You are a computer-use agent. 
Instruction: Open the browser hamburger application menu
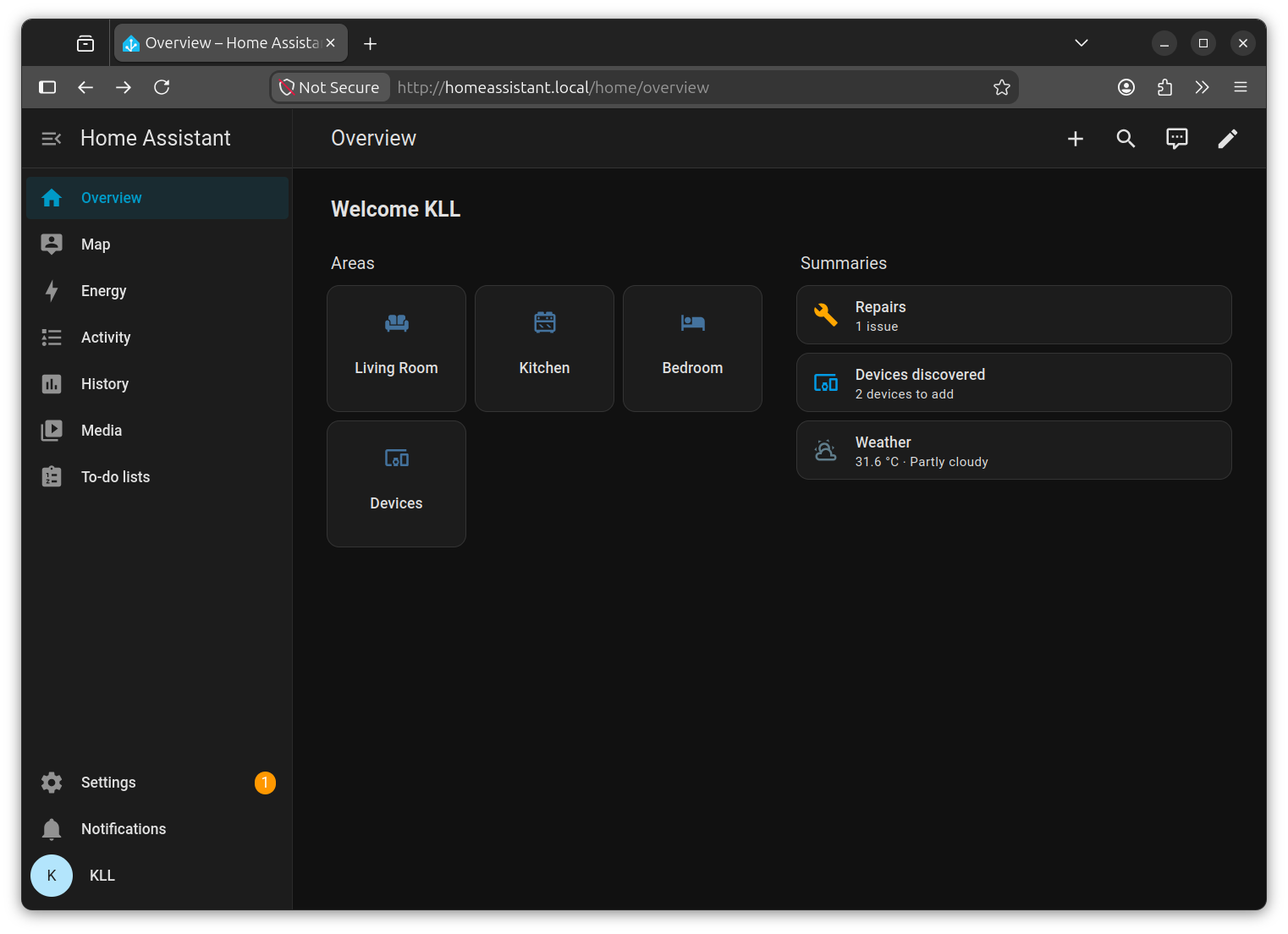click(1241, 87)
